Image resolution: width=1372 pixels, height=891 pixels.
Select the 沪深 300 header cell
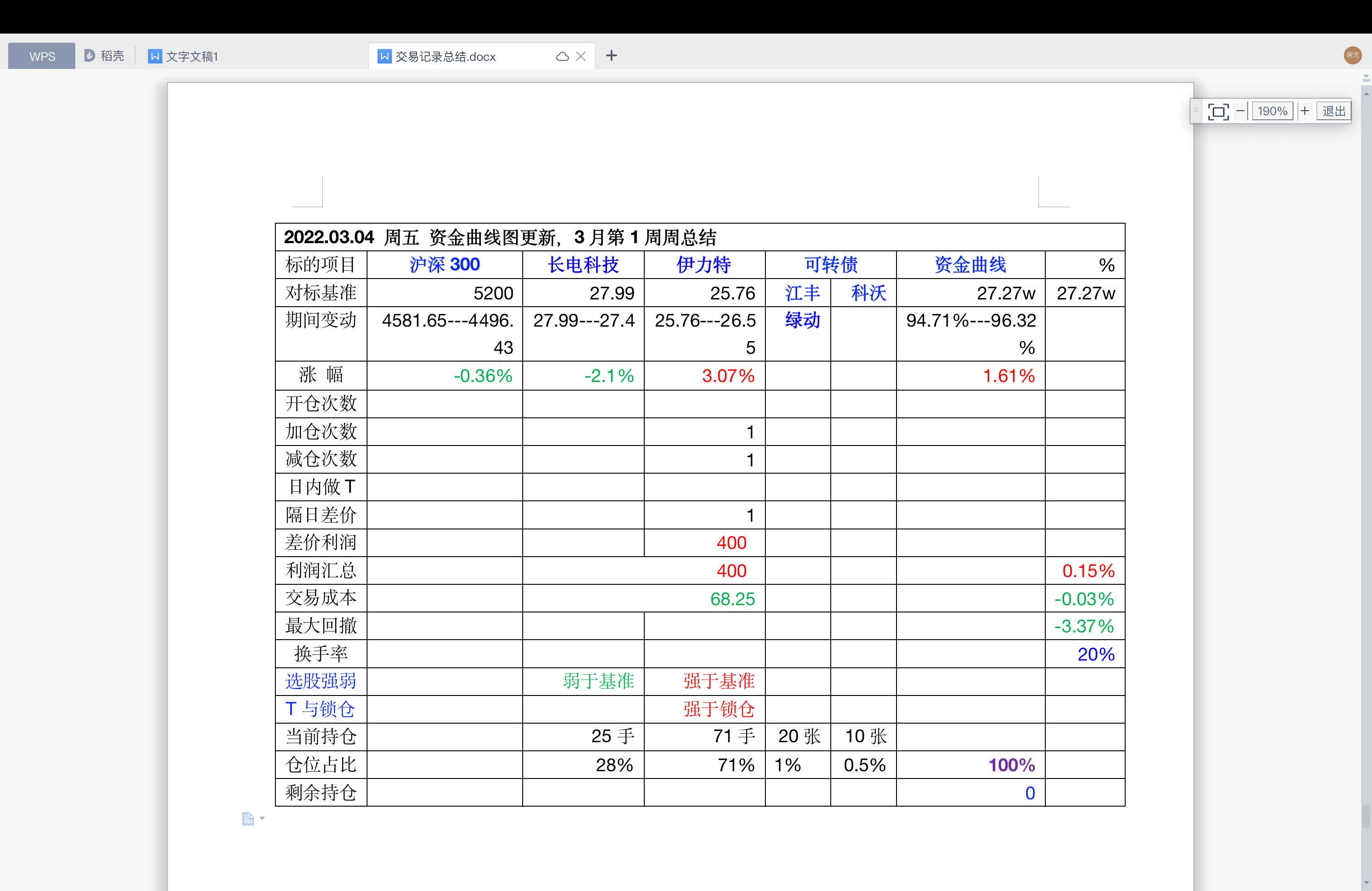coord(445,264)
